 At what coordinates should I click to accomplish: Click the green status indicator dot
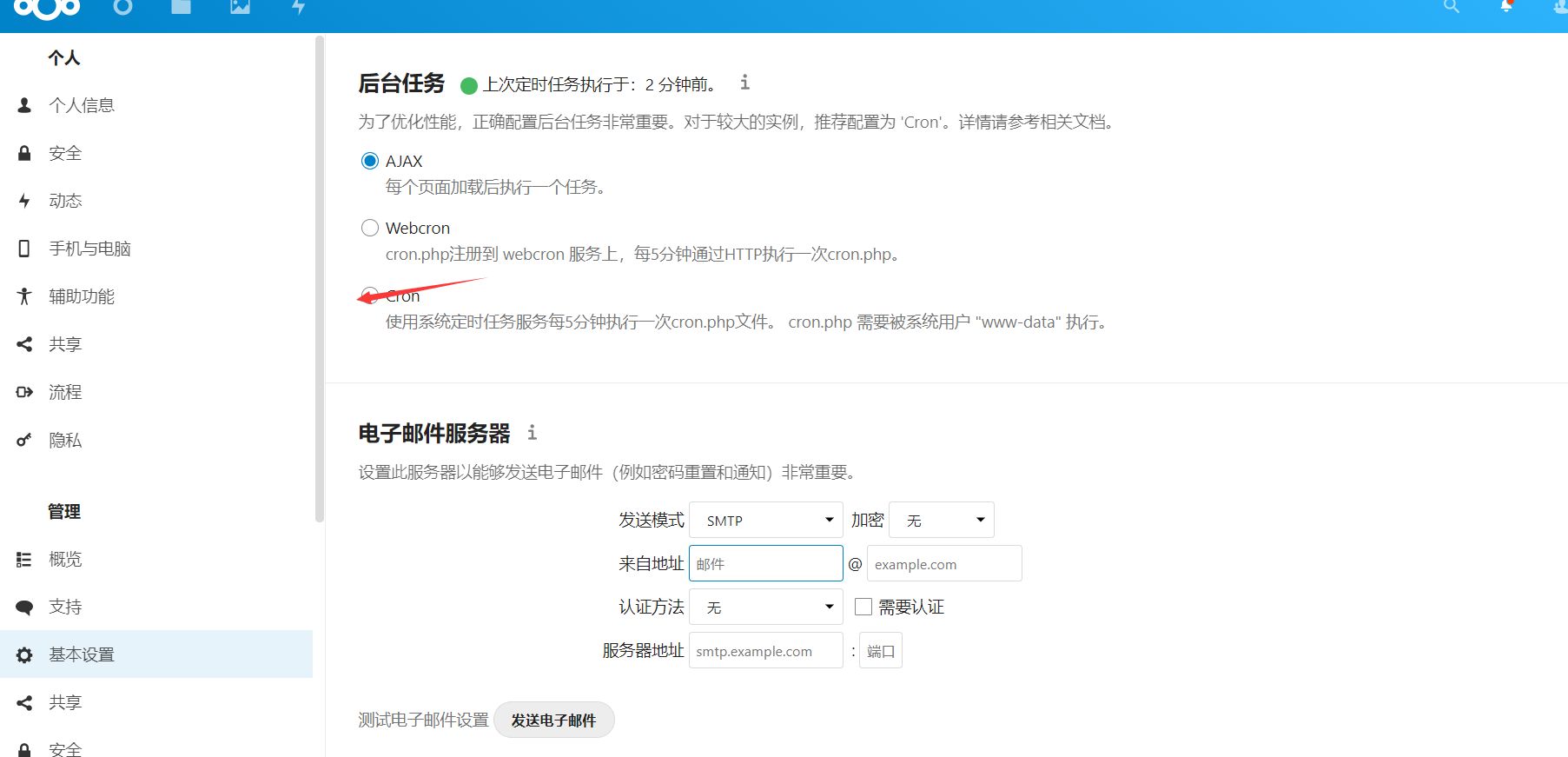pyautogui.click(x=469, y=85)
